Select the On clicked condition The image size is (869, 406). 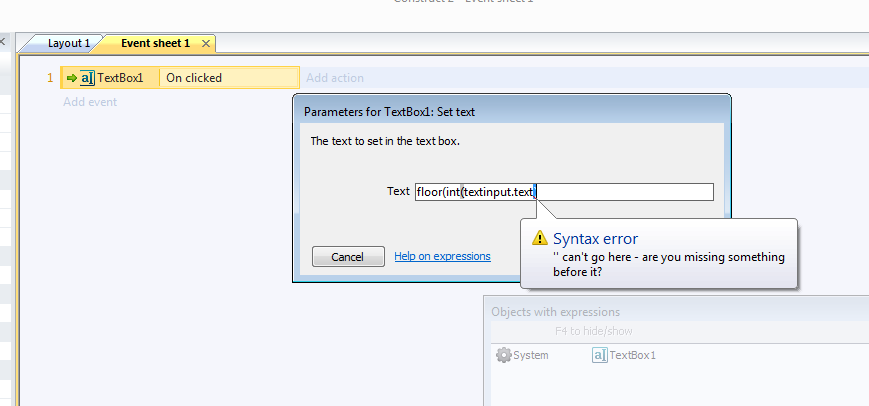[x=194, y=78]
